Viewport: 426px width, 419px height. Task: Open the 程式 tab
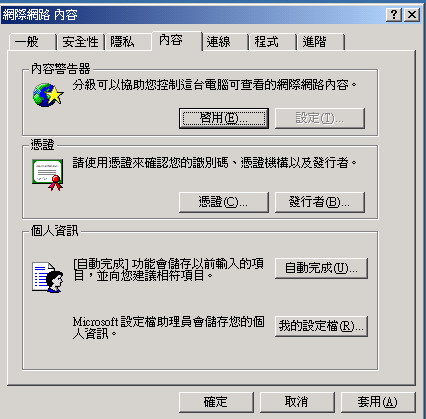coord(272,42)
